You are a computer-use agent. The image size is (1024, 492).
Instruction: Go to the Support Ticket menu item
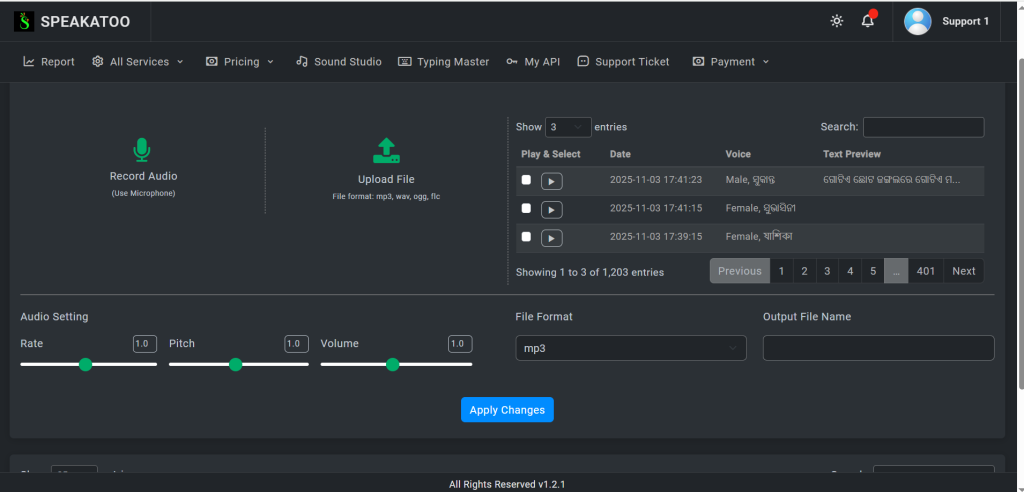click(x=623, y=62)
